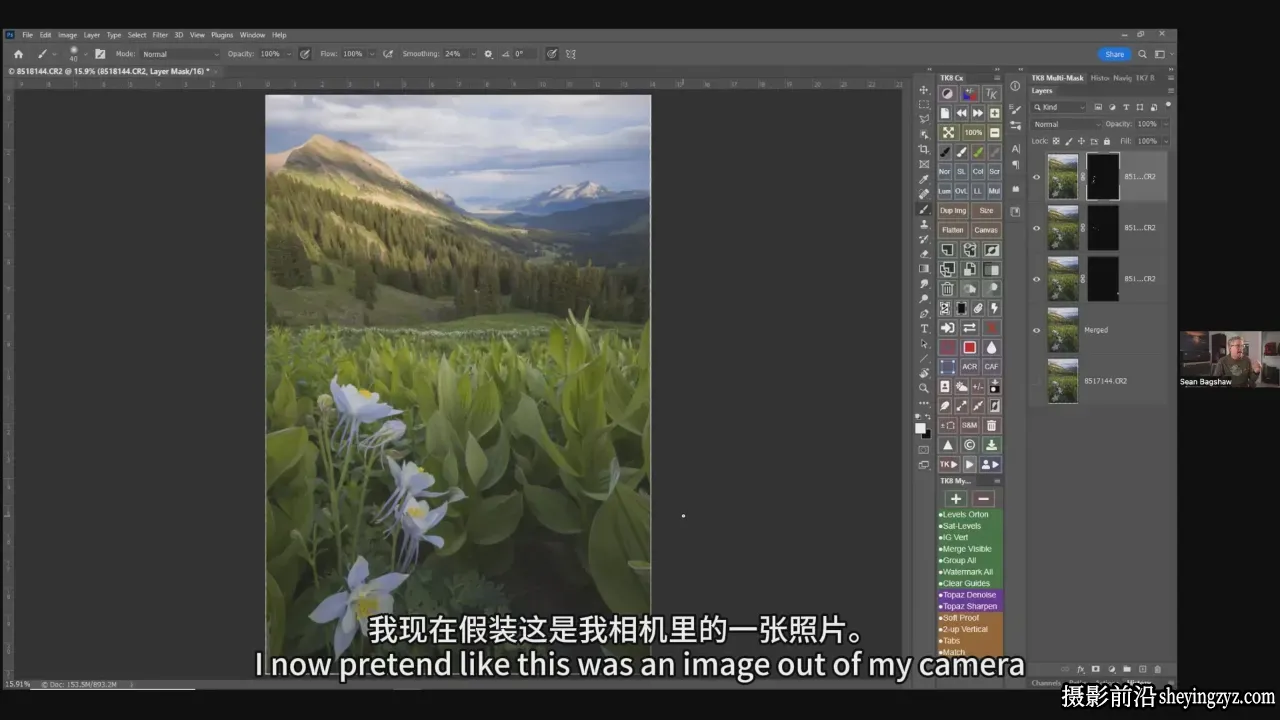This screenshot has width=1280, height=720.
Task: Toggle lock all padlock icon
Action: pos(1106,141)
